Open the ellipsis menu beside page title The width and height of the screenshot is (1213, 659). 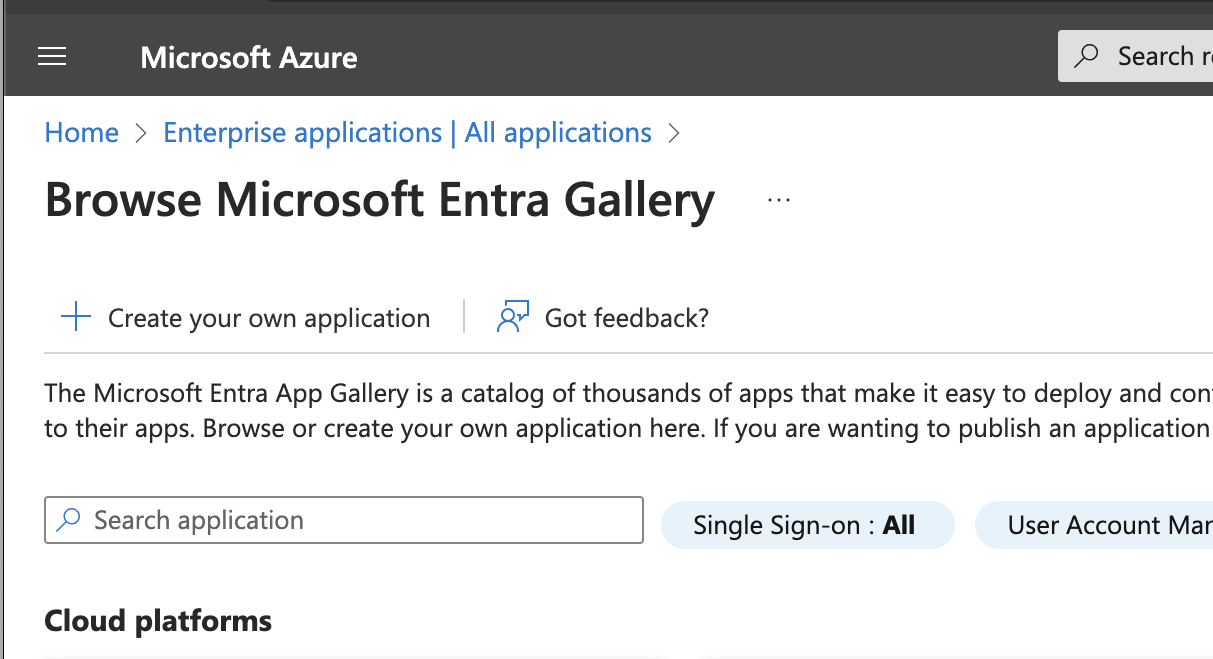778,198
